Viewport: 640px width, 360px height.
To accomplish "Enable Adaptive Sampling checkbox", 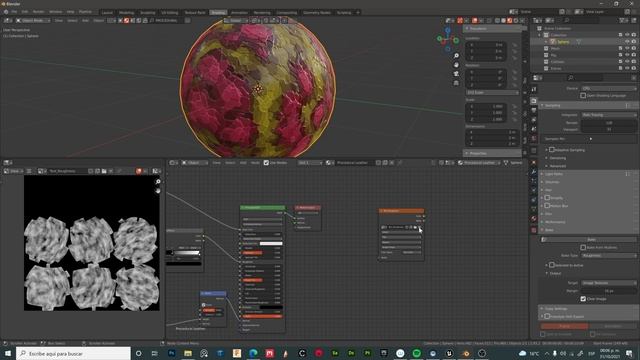I will 551,150.
